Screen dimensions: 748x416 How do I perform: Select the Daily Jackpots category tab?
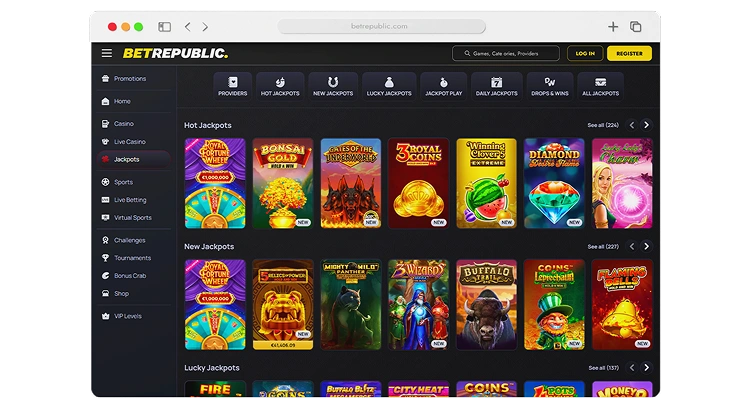click(x=497, y=86)
